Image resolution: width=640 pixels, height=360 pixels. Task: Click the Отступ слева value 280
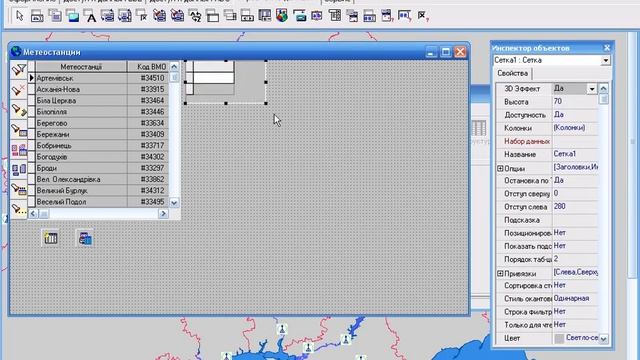coord(575,207)
